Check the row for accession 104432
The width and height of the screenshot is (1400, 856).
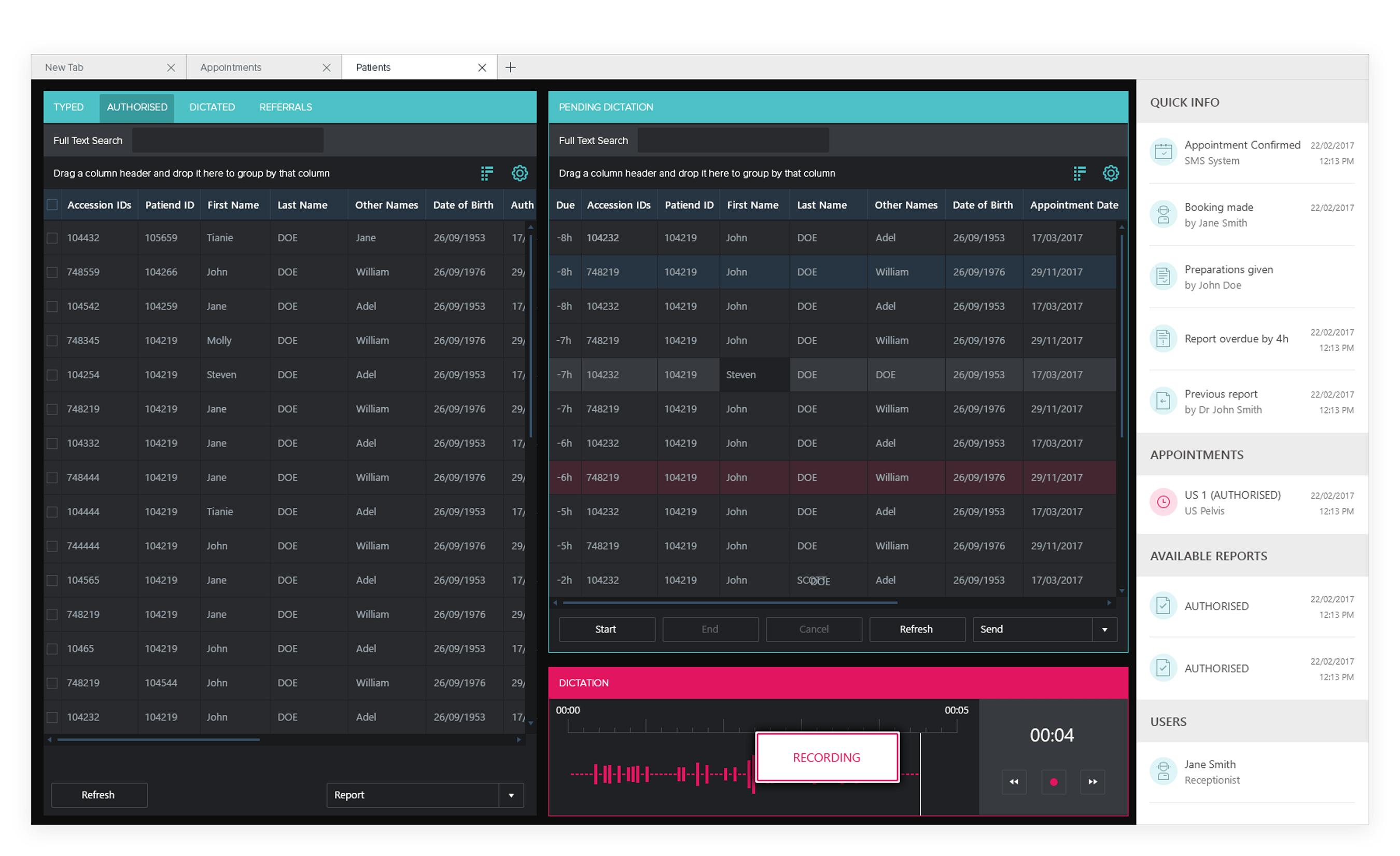pyautogui.click(x=52, y=238)
